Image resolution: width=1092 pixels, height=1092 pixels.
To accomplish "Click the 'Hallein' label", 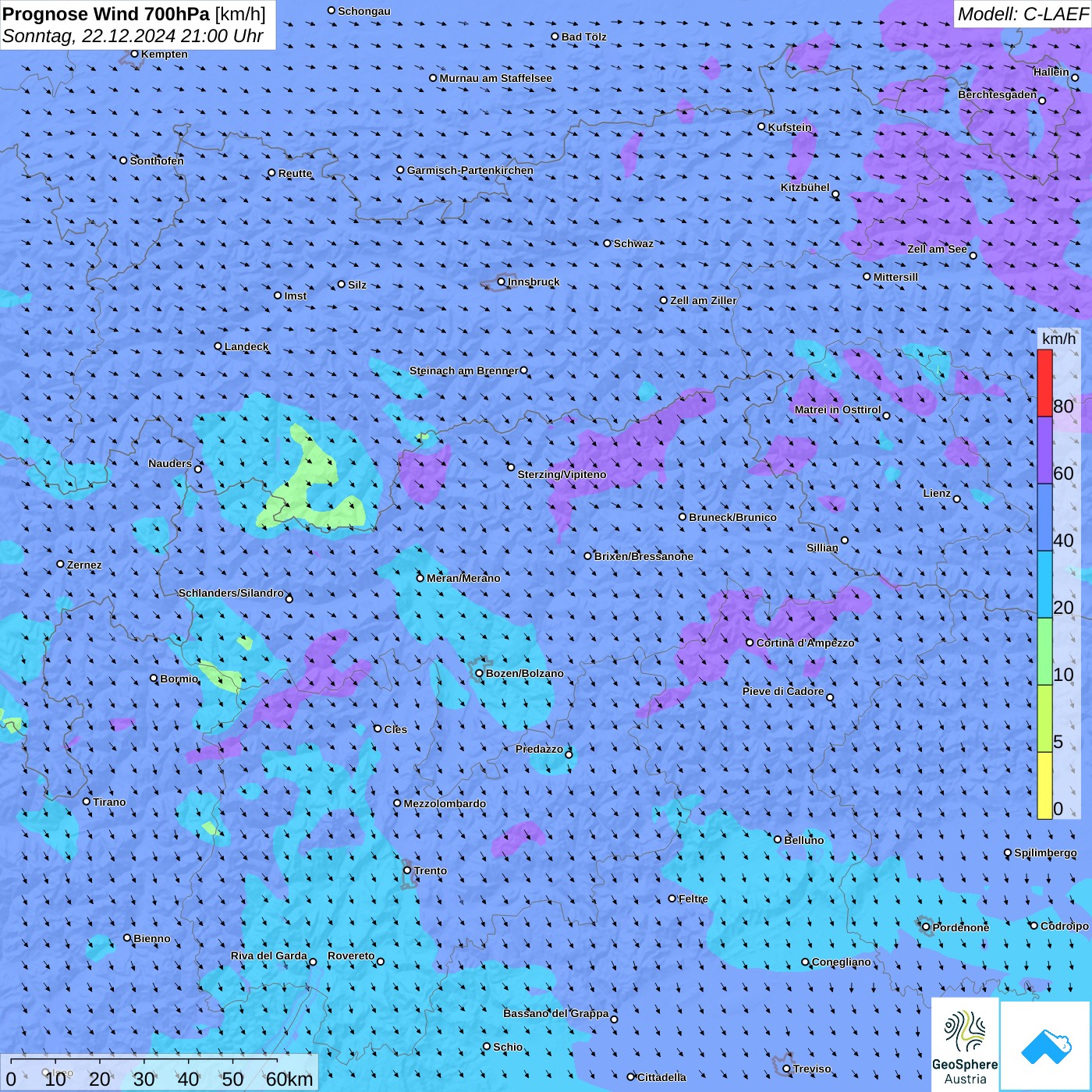I will (1051, 72).
